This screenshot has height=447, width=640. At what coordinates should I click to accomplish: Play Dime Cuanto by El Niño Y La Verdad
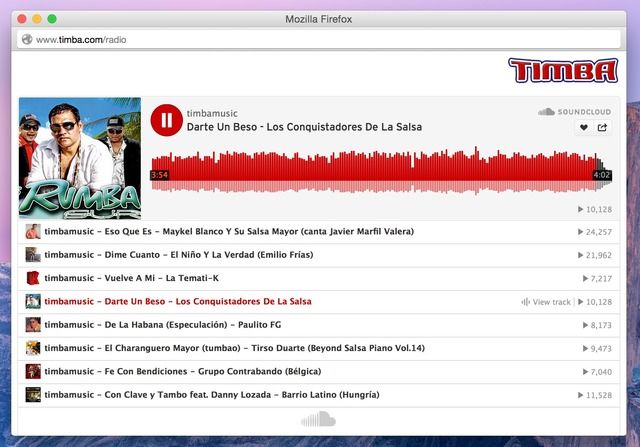(x=318, y=255)
